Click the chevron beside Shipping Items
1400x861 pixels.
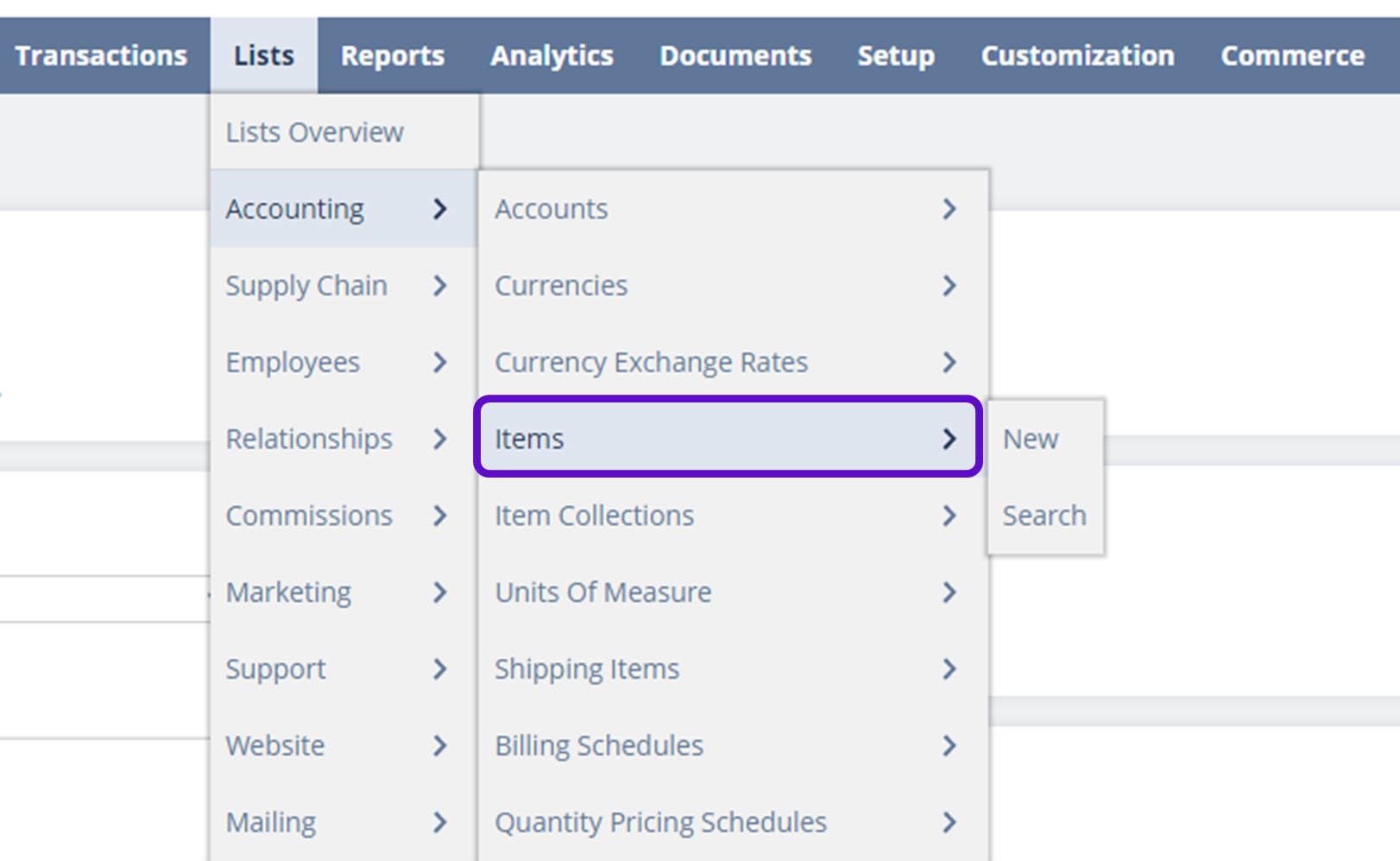pyautogui.click(x=949, y=669)
